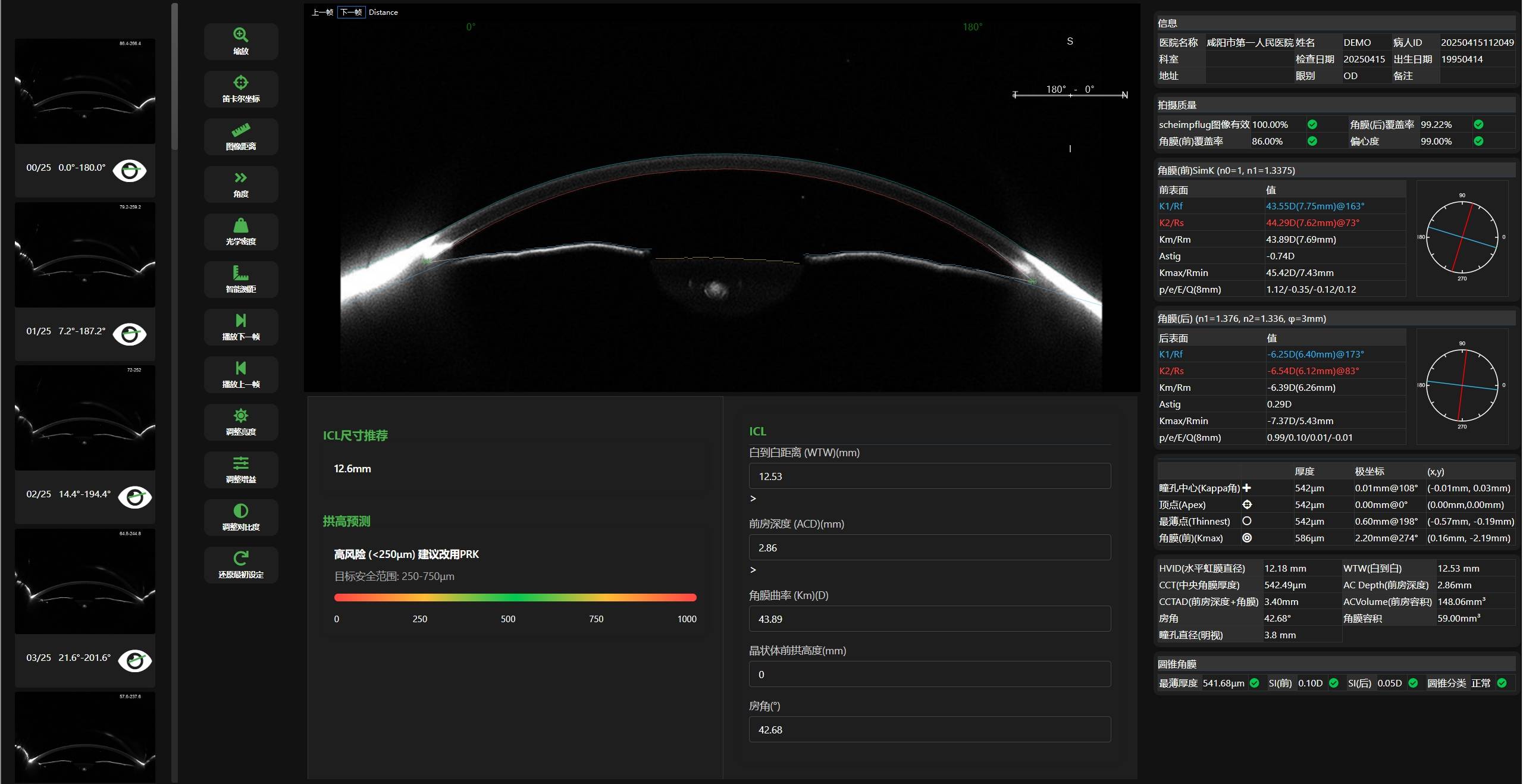The width and height of the screenshot is (1523, 784).
Task: Edit the 角膜曲率 (Km) input field
Action: (x=929, y=619)
